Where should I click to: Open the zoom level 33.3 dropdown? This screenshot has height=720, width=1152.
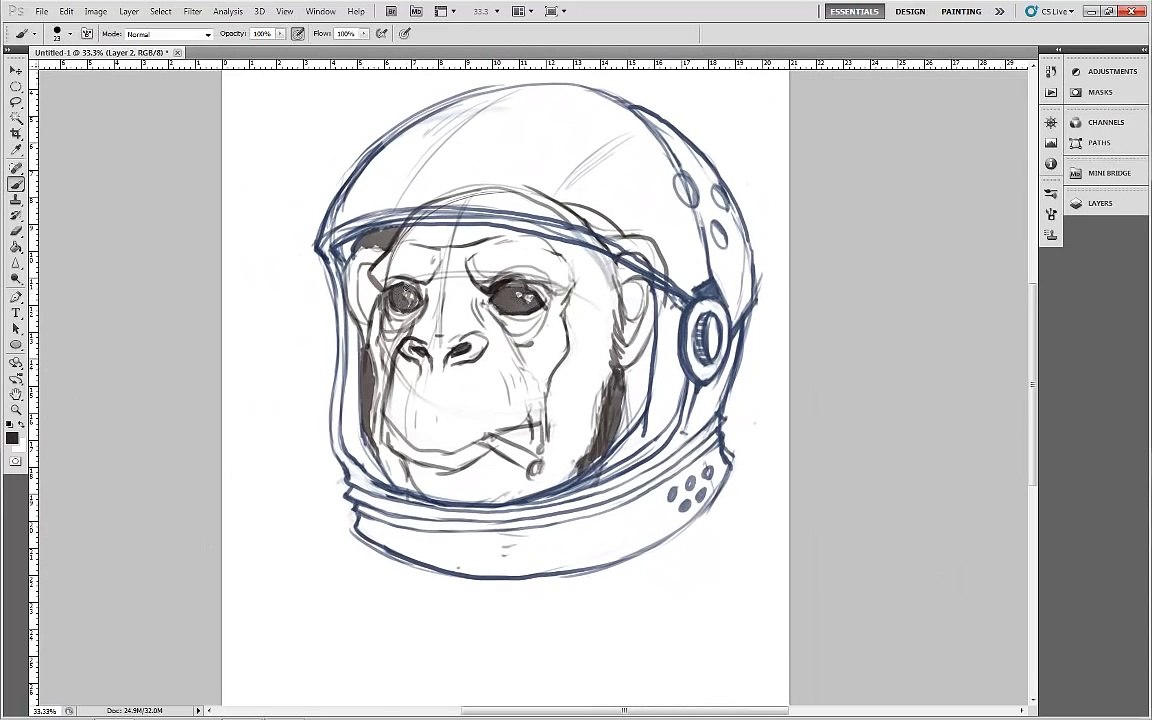(x=497, y=11)
